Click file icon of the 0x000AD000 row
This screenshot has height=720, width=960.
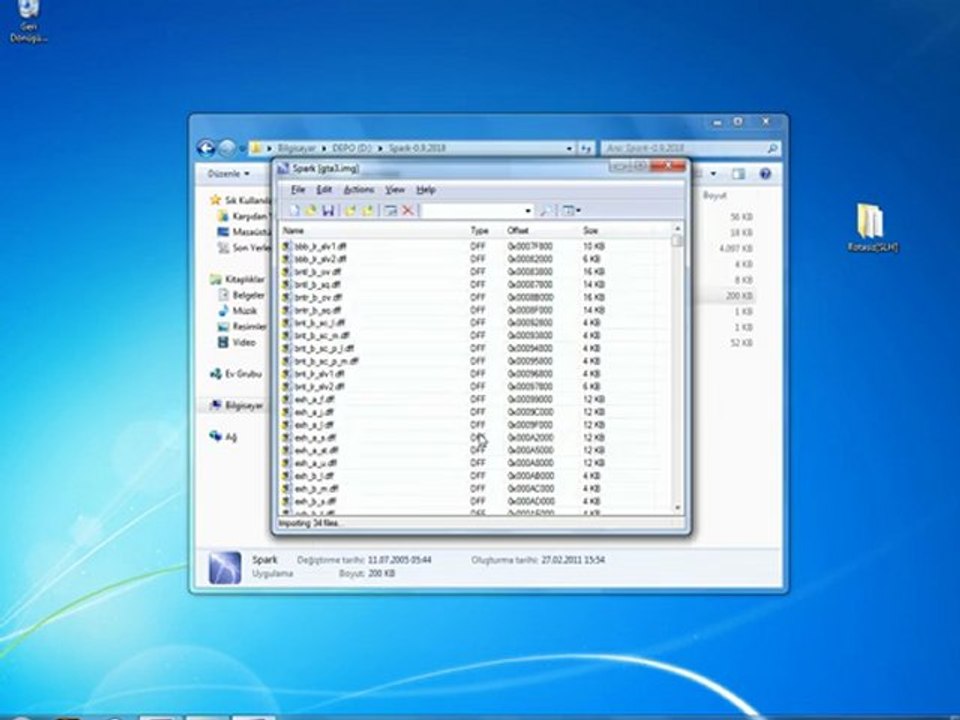286,501
